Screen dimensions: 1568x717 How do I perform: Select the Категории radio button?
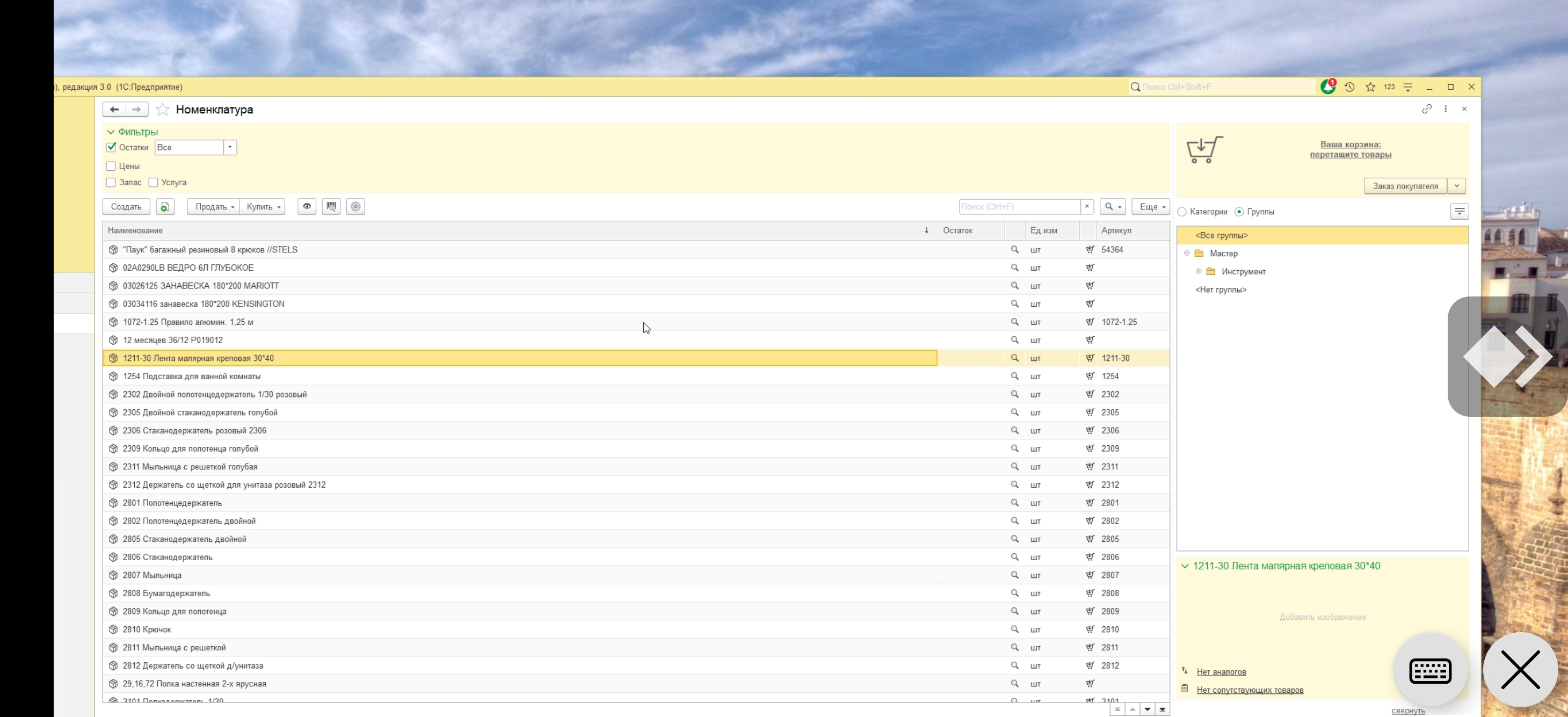coord(1182,212)
